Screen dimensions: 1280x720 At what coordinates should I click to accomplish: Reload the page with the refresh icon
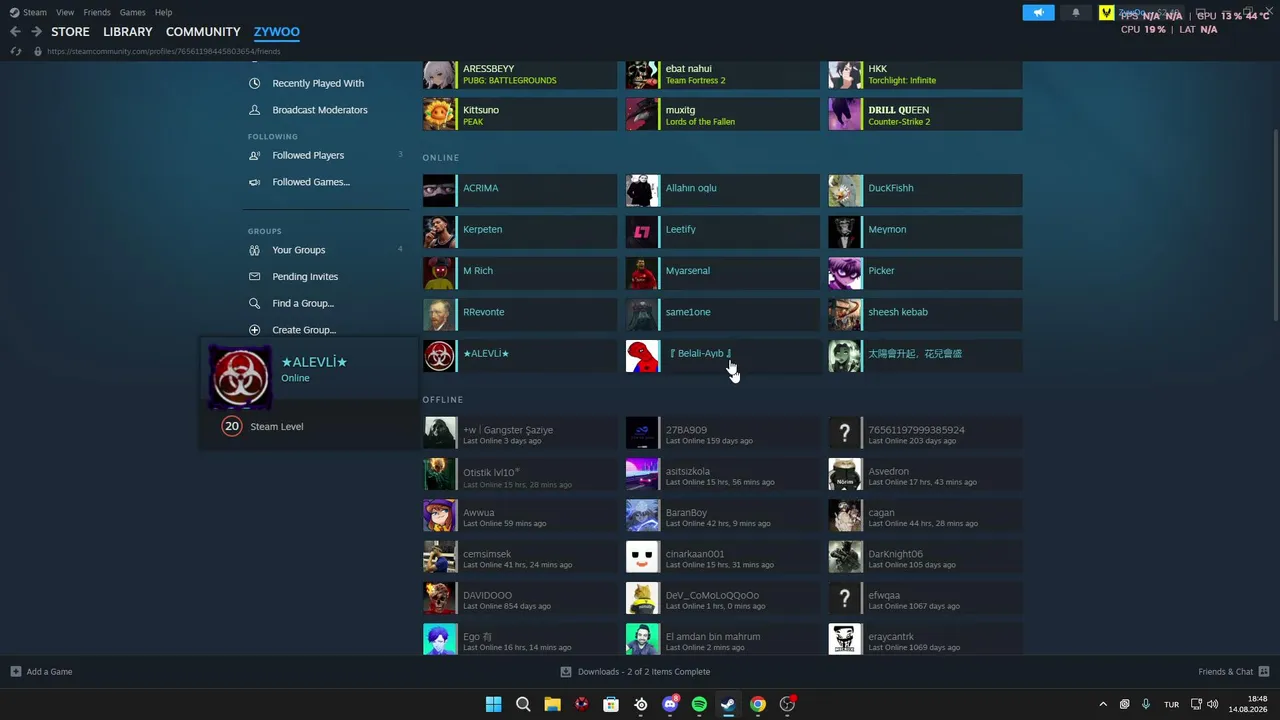[x=15, y=51]
